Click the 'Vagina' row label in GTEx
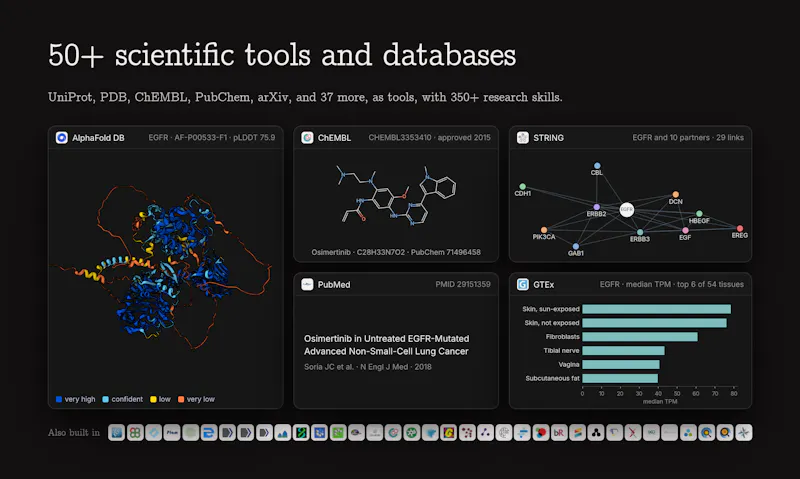800x479 pixels. [x=569, y=364]
